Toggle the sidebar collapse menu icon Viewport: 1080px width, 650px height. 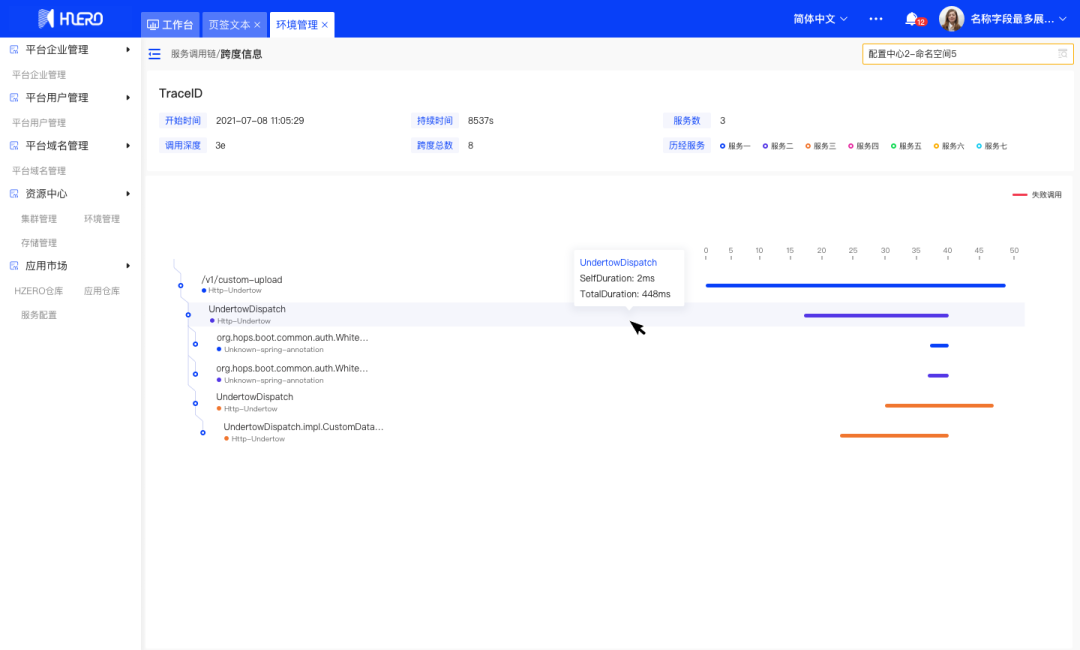click(154, 54)
